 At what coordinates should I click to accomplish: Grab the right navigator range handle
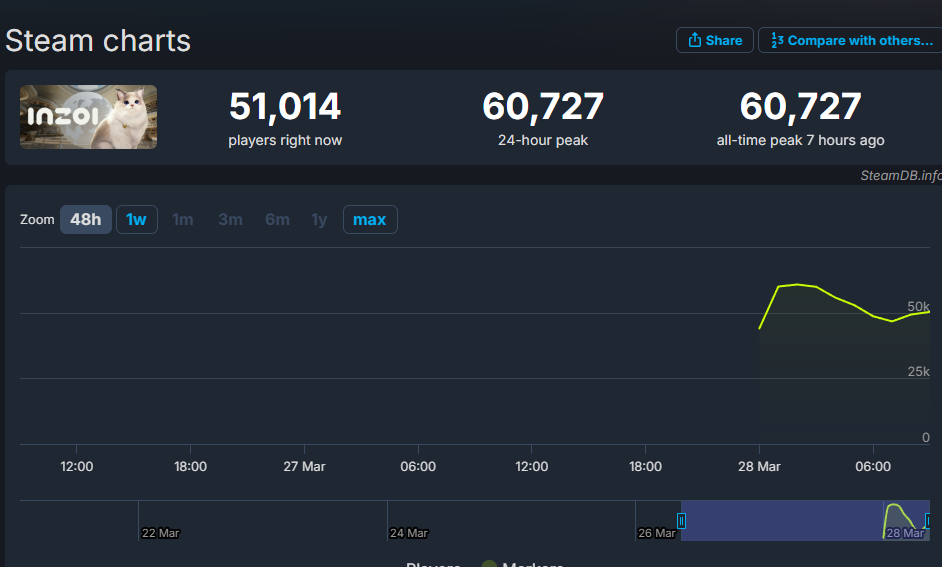click(x=928, y=520)
